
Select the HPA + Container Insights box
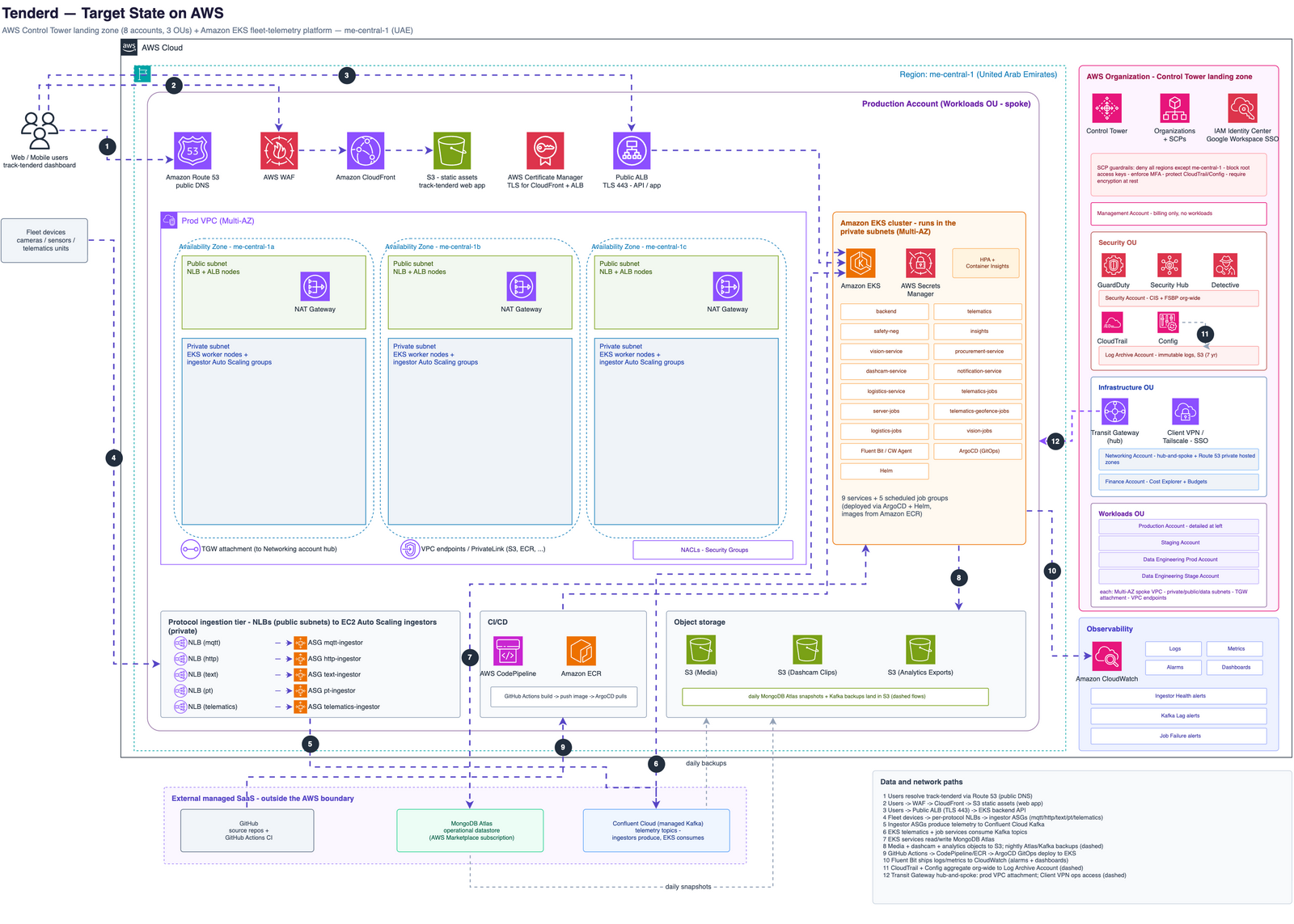point(987,263)
